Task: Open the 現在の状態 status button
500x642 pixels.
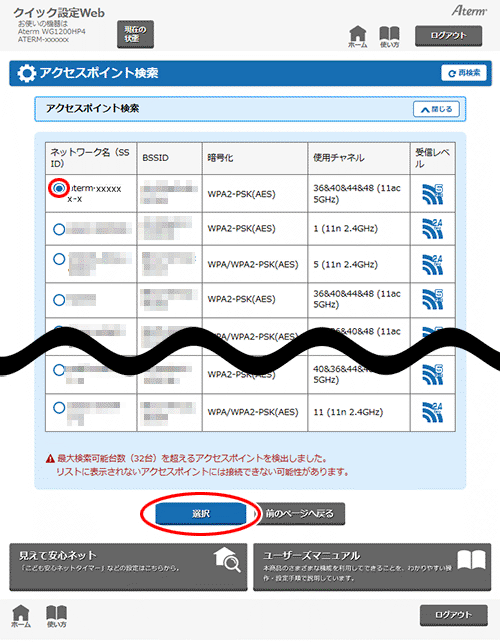Action: point(136,34)
